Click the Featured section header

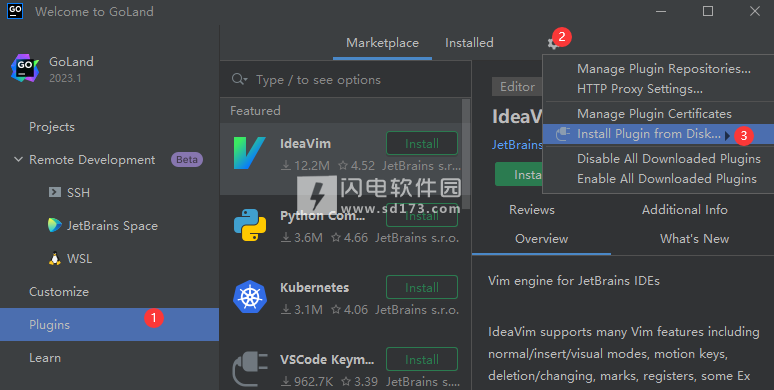(x=255, y=111)
